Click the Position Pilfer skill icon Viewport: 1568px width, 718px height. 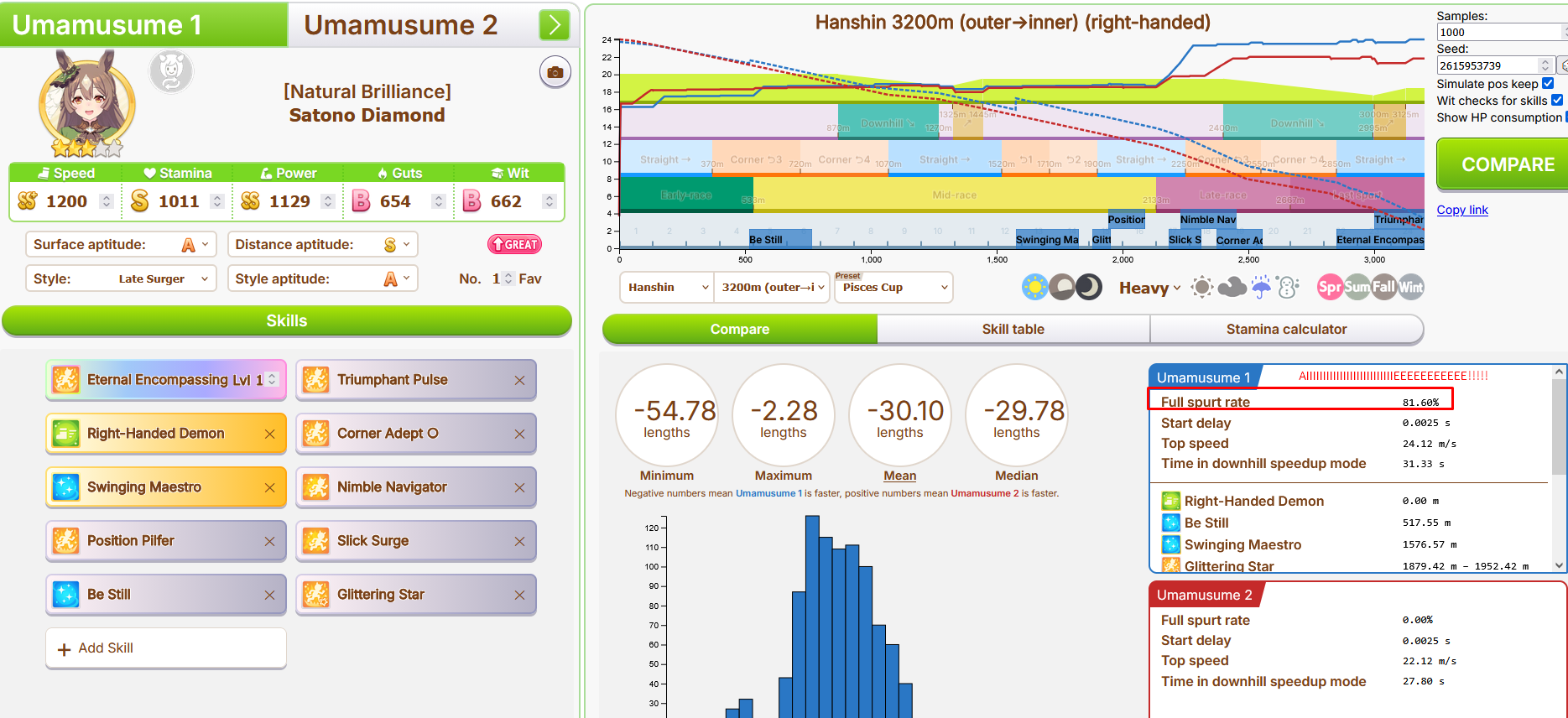point(65,541)
